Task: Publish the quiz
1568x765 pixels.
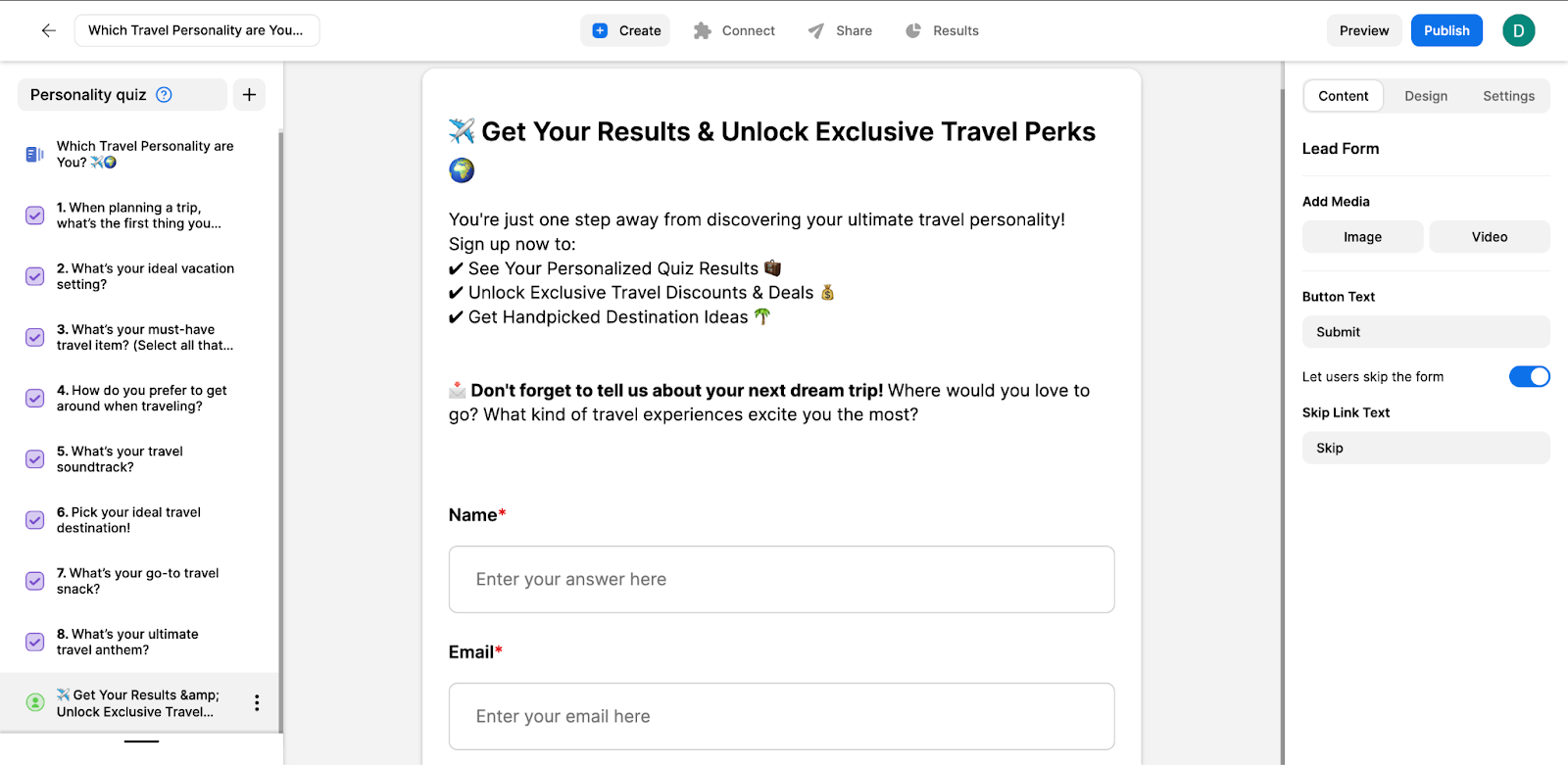Action: [x=1445, y=30]
